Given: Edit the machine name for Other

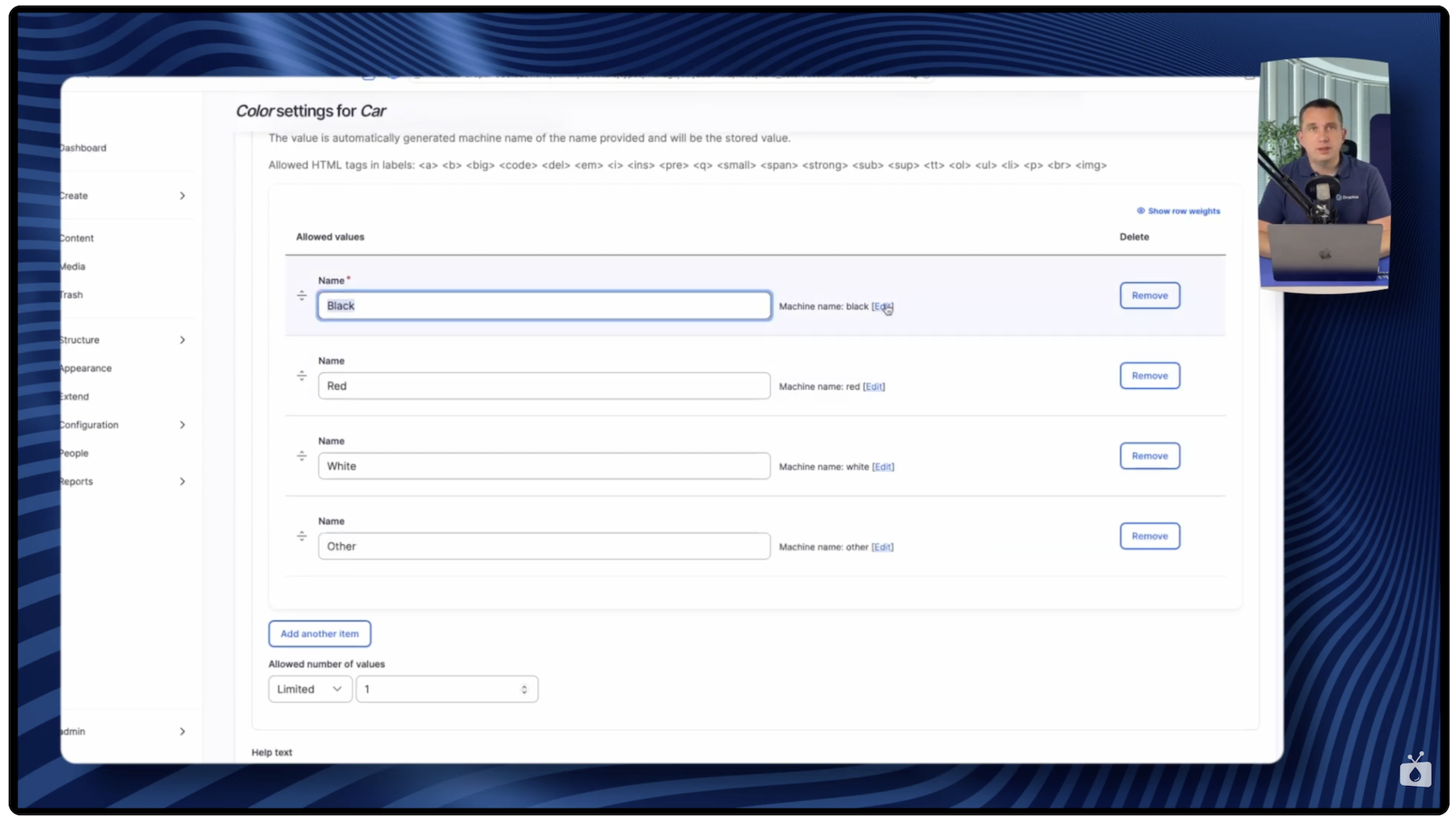Looking at the screenshot, I should coord(882,547).
